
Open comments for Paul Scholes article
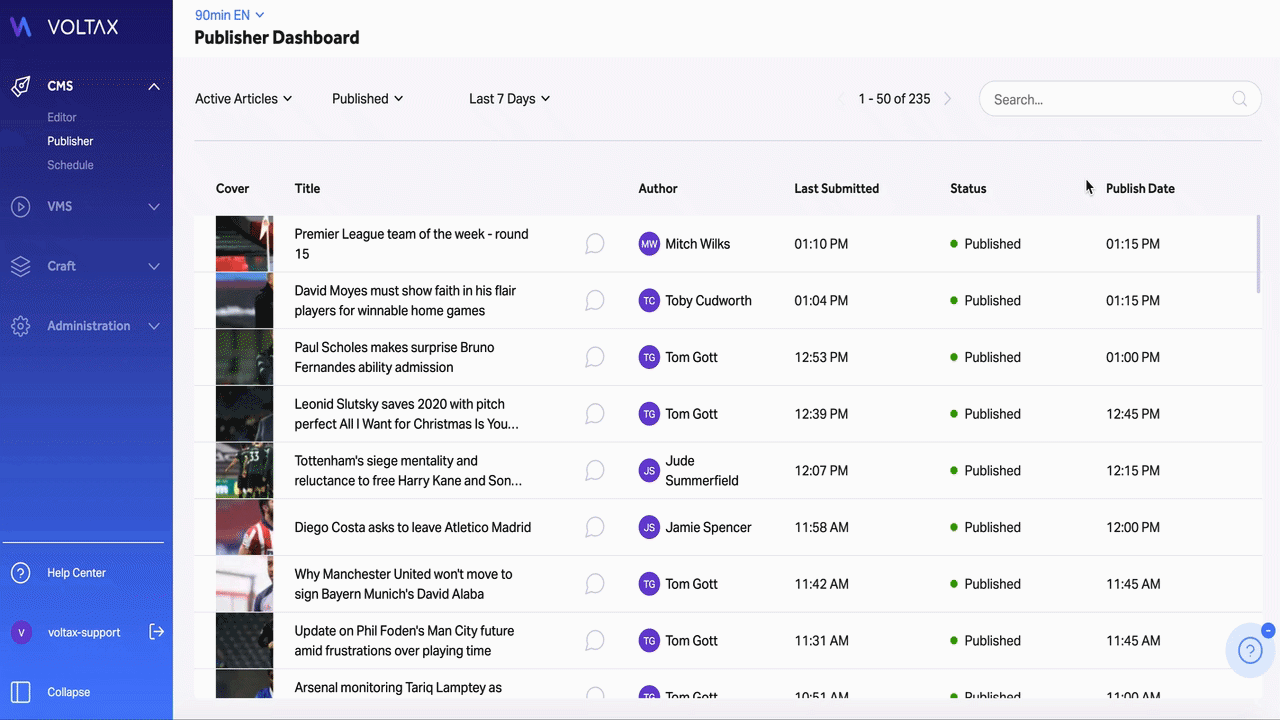pos(595,357)
